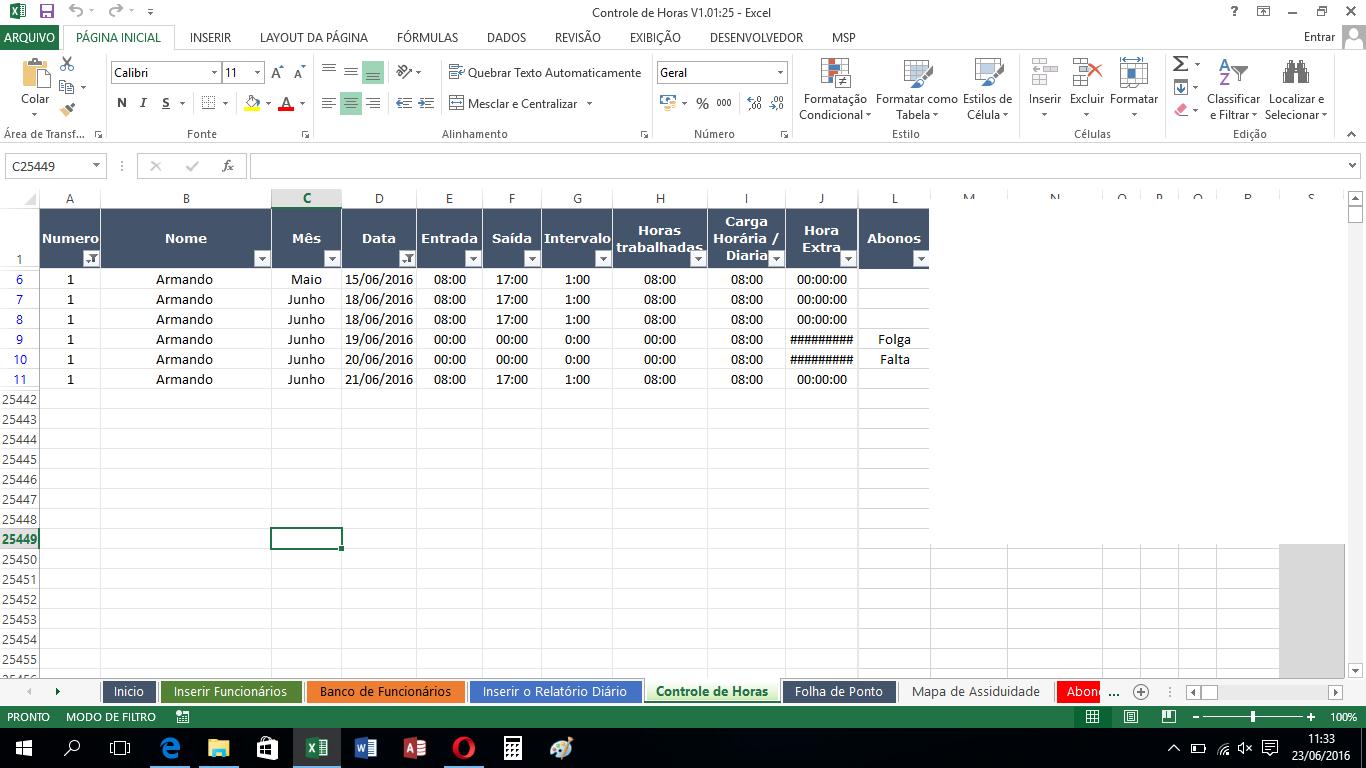Toggle align left in Alinhamento group
The height and width of the screenshot is (768, 1366).
[x=329, y=103]
